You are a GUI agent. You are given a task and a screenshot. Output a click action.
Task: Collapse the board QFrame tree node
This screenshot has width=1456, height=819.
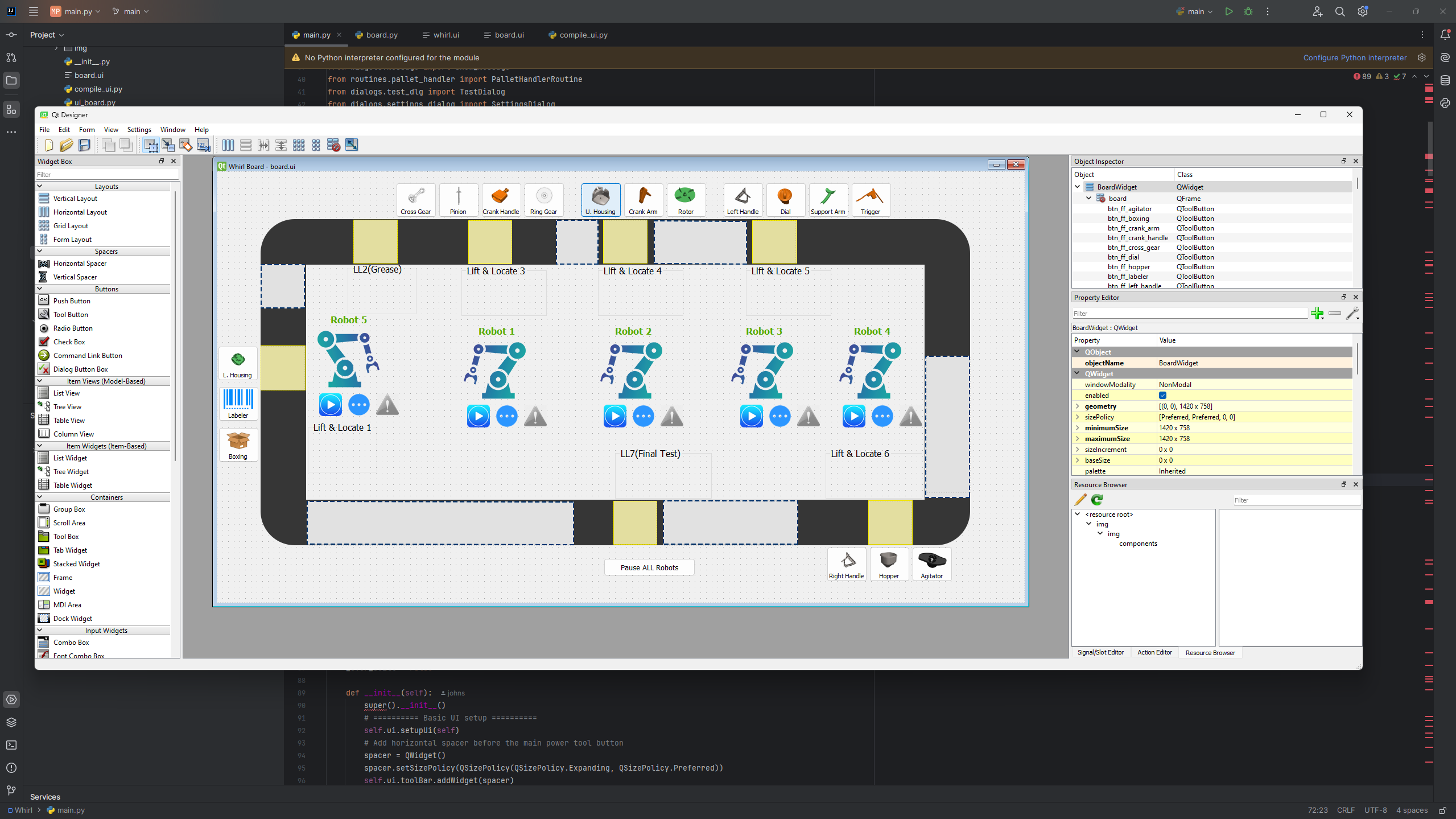tap(1089, 198)
